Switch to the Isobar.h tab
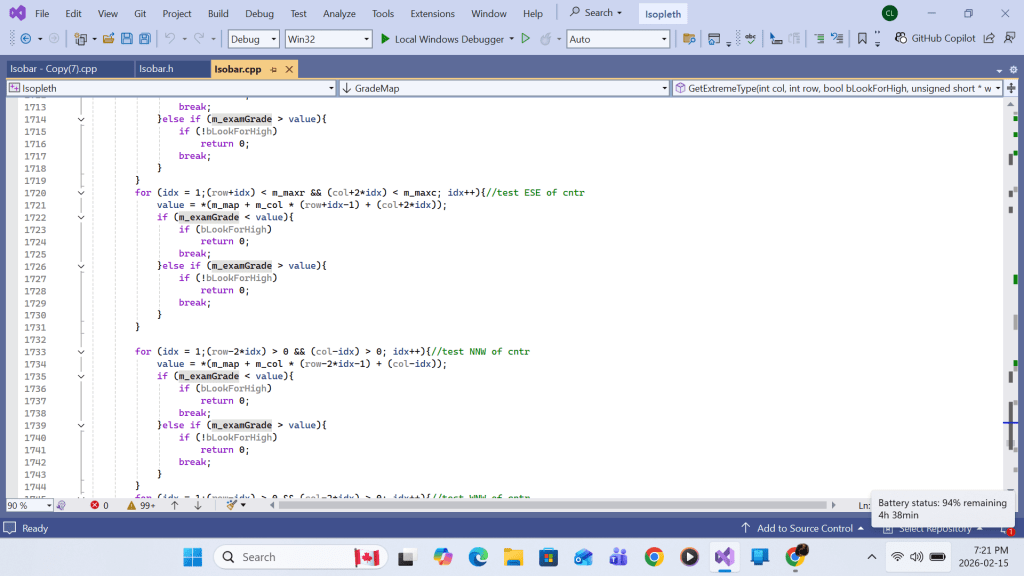Screen dimensions: 1024x576 tap(155, 69)
